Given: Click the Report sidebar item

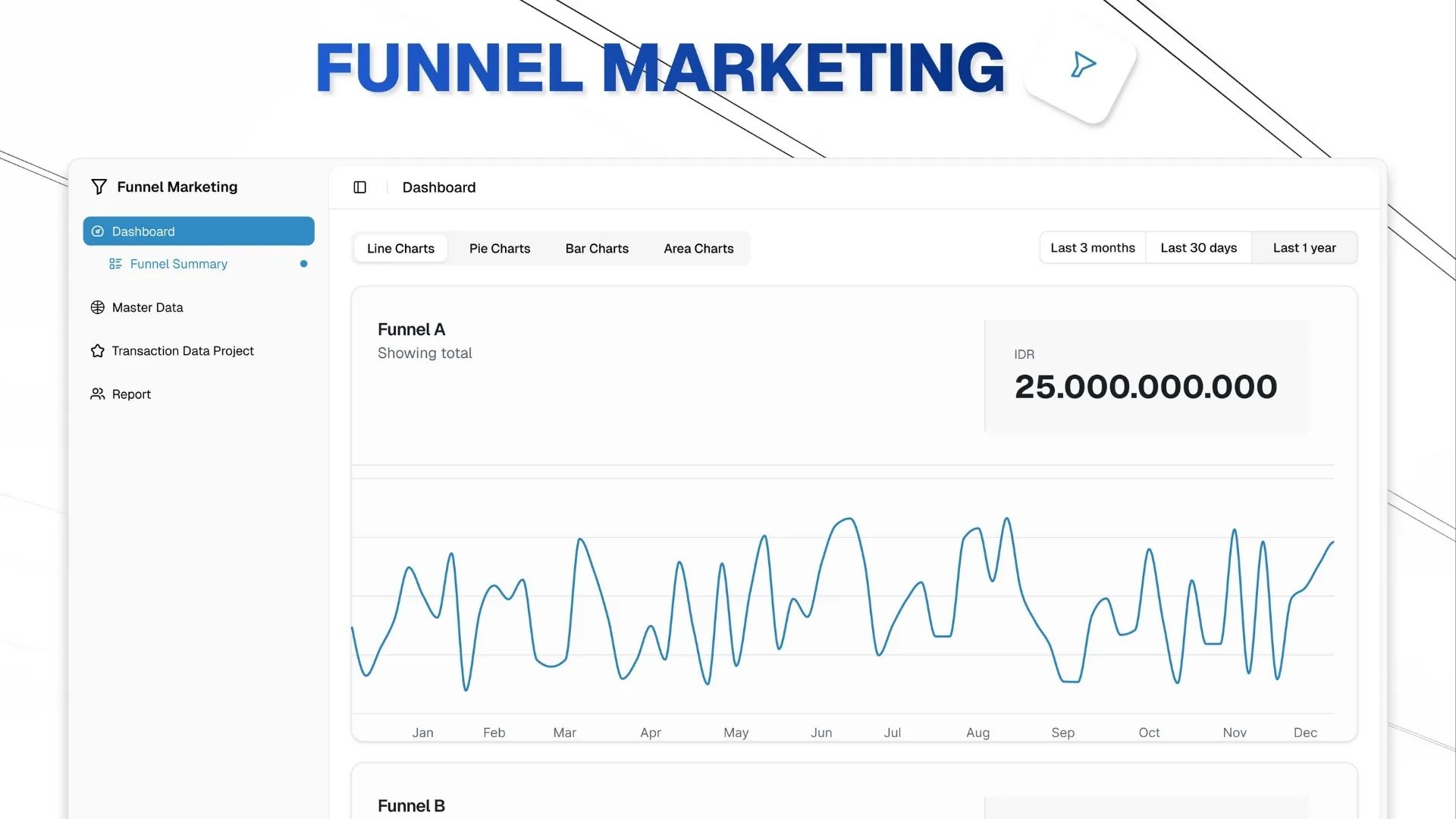Looking at the screenshot, I should coord(131,394).
